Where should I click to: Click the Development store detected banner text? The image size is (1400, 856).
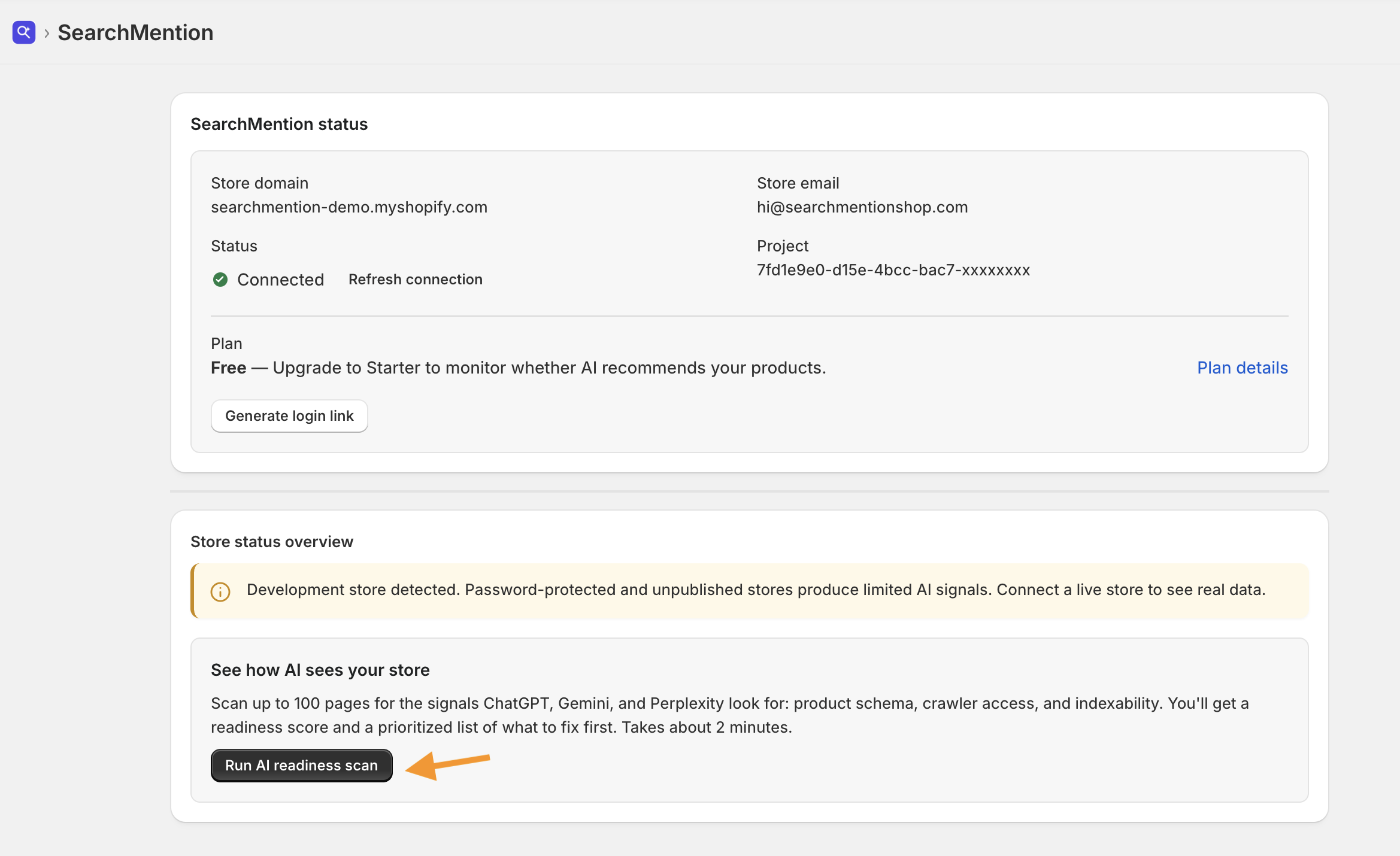[756, 590]
